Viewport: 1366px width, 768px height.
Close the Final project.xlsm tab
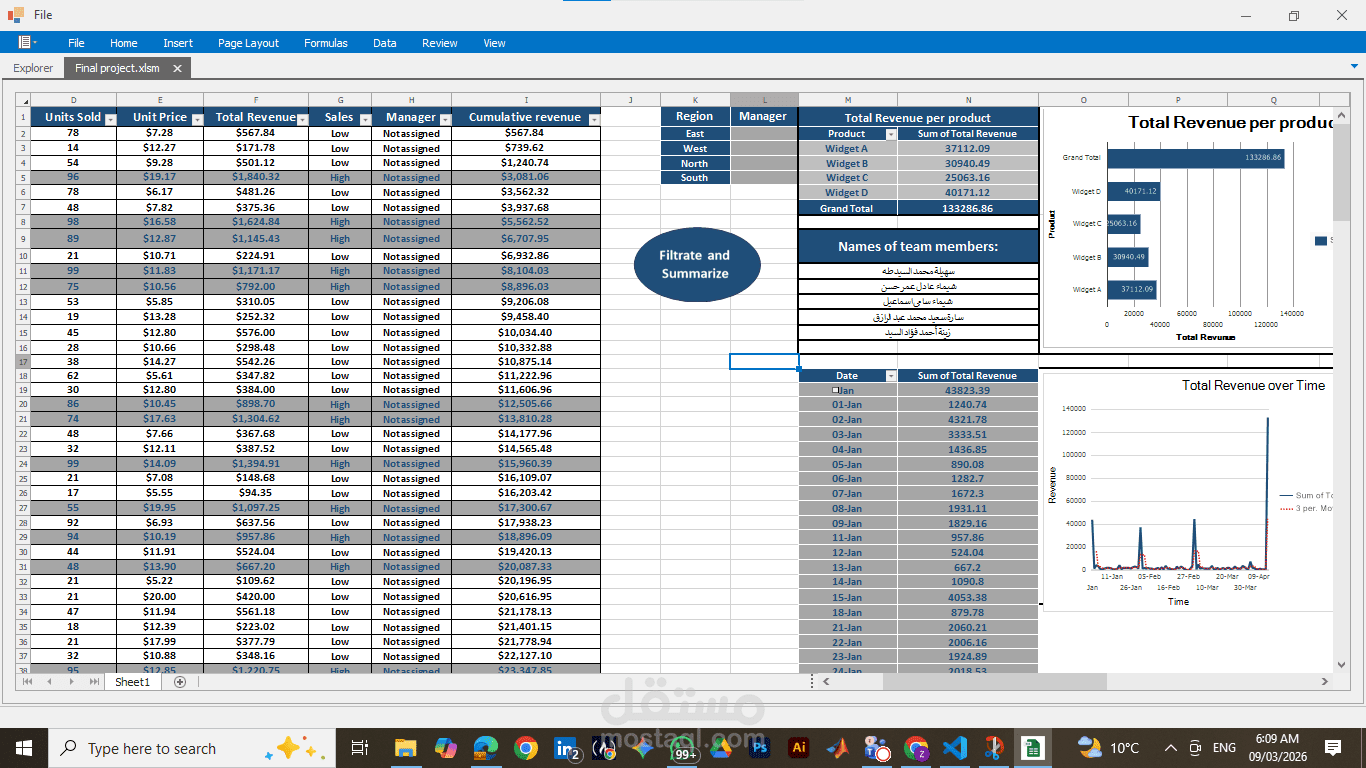pos(179,68)
